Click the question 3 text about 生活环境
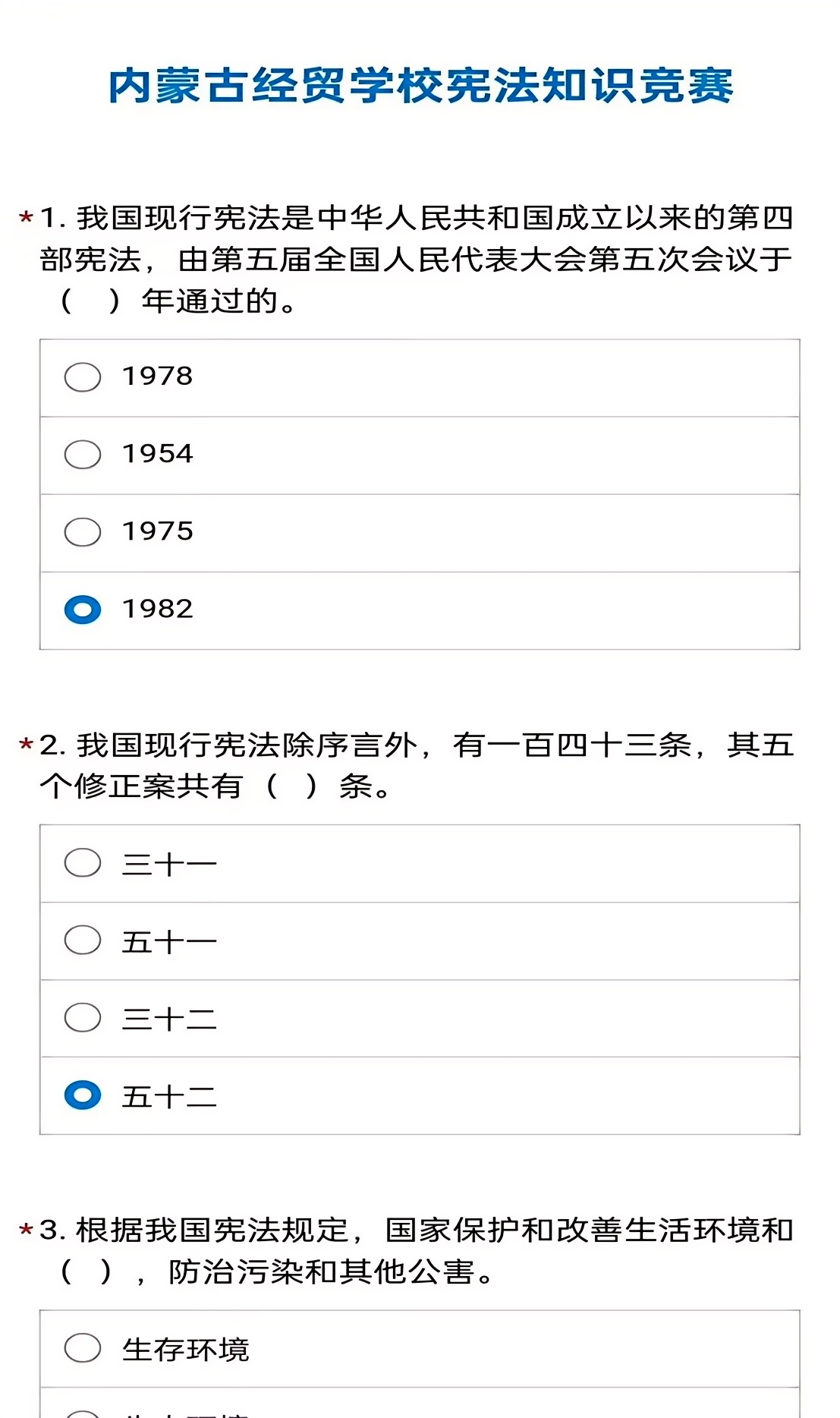 (416, 1250)
